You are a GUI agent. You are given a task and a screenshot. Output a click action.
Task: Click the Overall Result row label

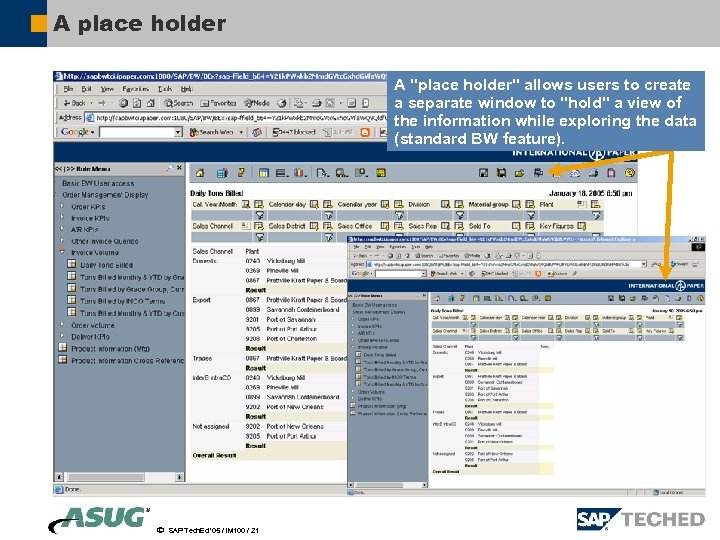214,455
